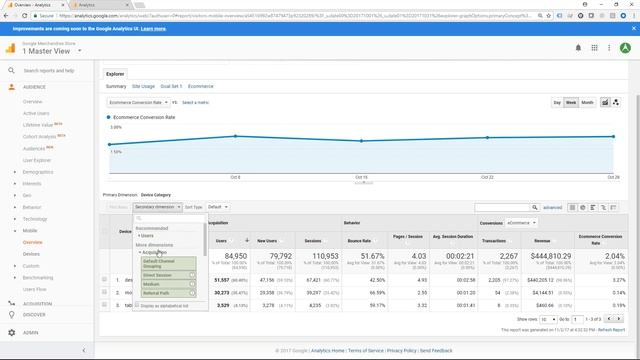The image size is (640, 360).
Task: Open the Google apps grid icon
Action: [594, 48]
